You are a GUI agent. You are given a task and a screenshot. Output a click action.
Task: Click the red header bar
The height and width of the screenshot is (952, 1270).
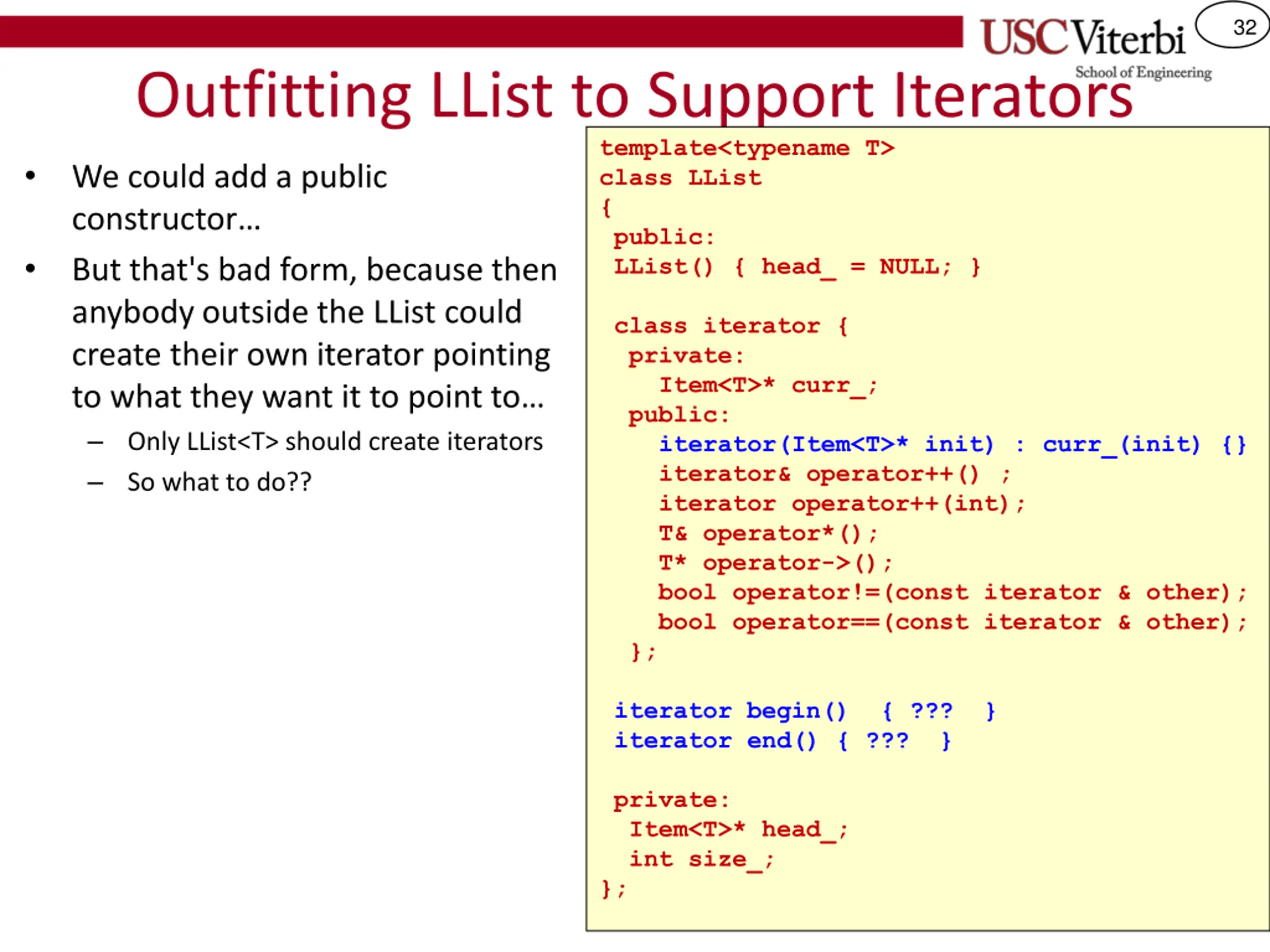[480, 32]
